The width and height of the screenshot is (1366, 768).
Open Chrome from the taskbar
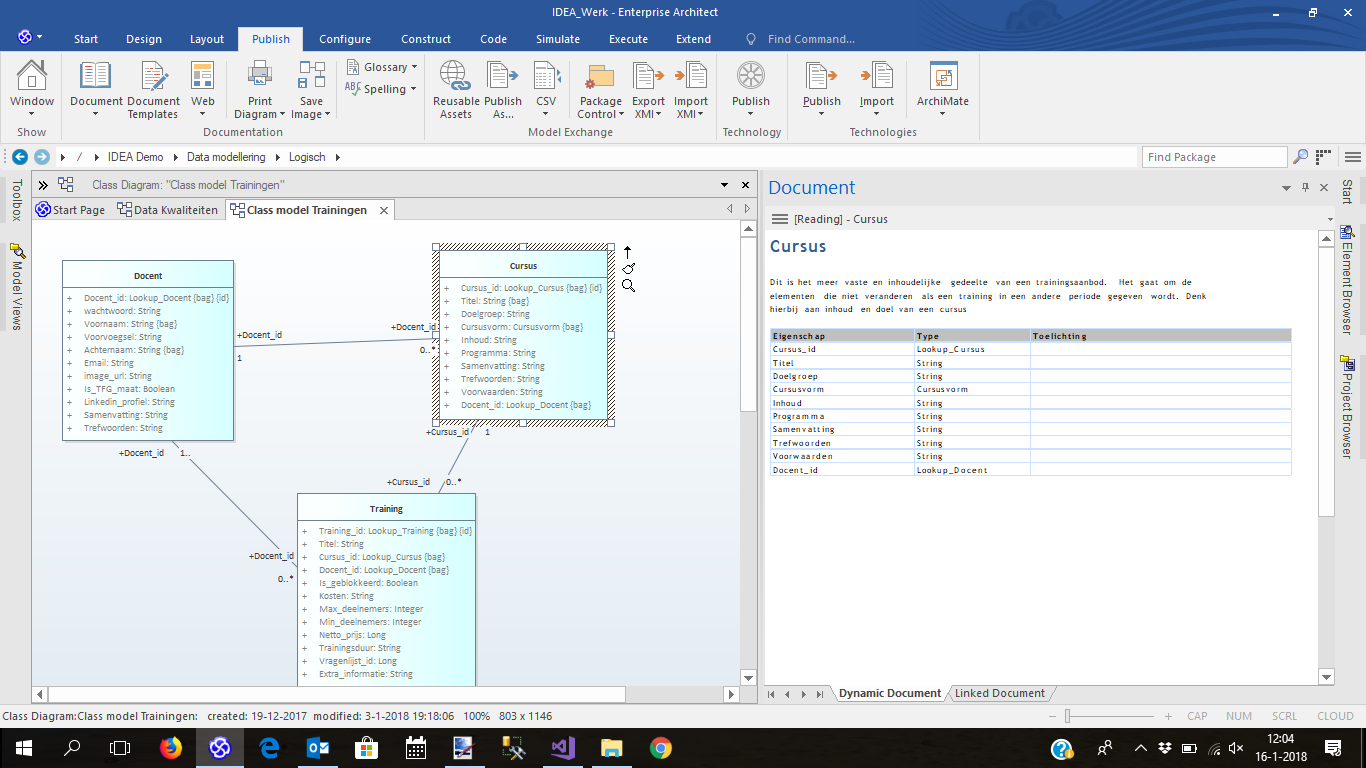click(x=660, y=748)
